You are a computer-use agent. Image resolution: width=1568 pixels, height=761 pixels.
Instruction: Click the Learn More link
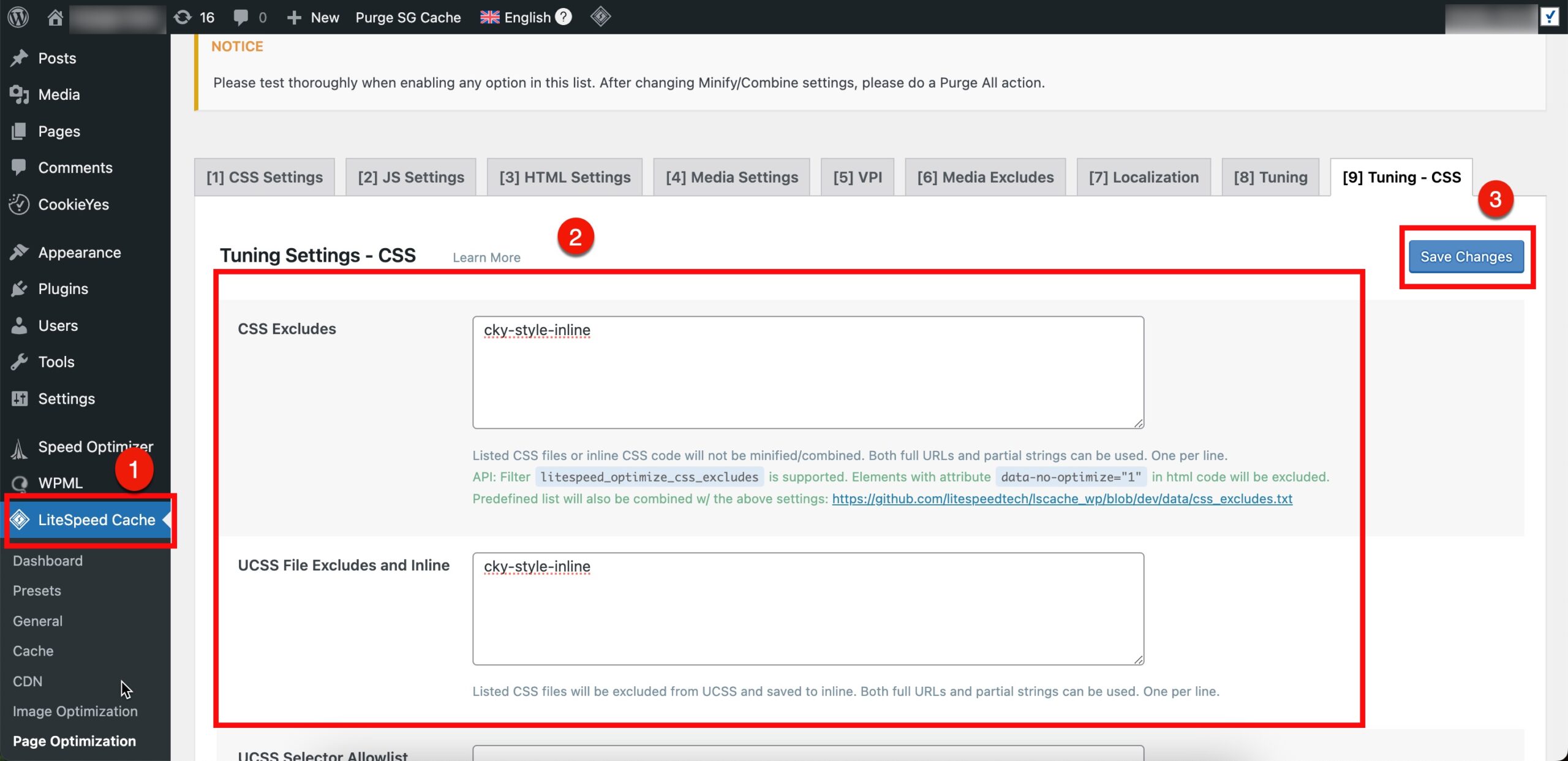coord(486,257)
